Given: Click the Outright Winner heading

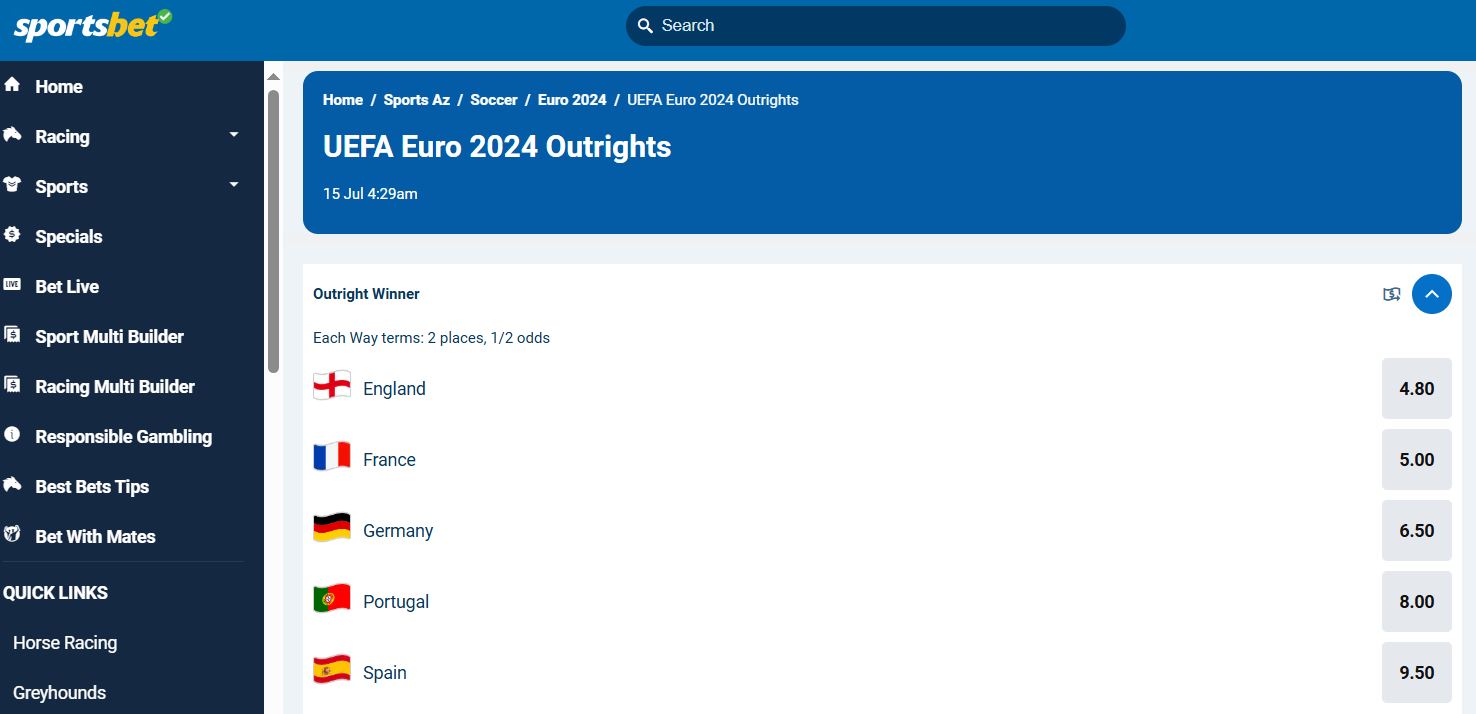Looking at the screenshot, I should coord(366,294).
